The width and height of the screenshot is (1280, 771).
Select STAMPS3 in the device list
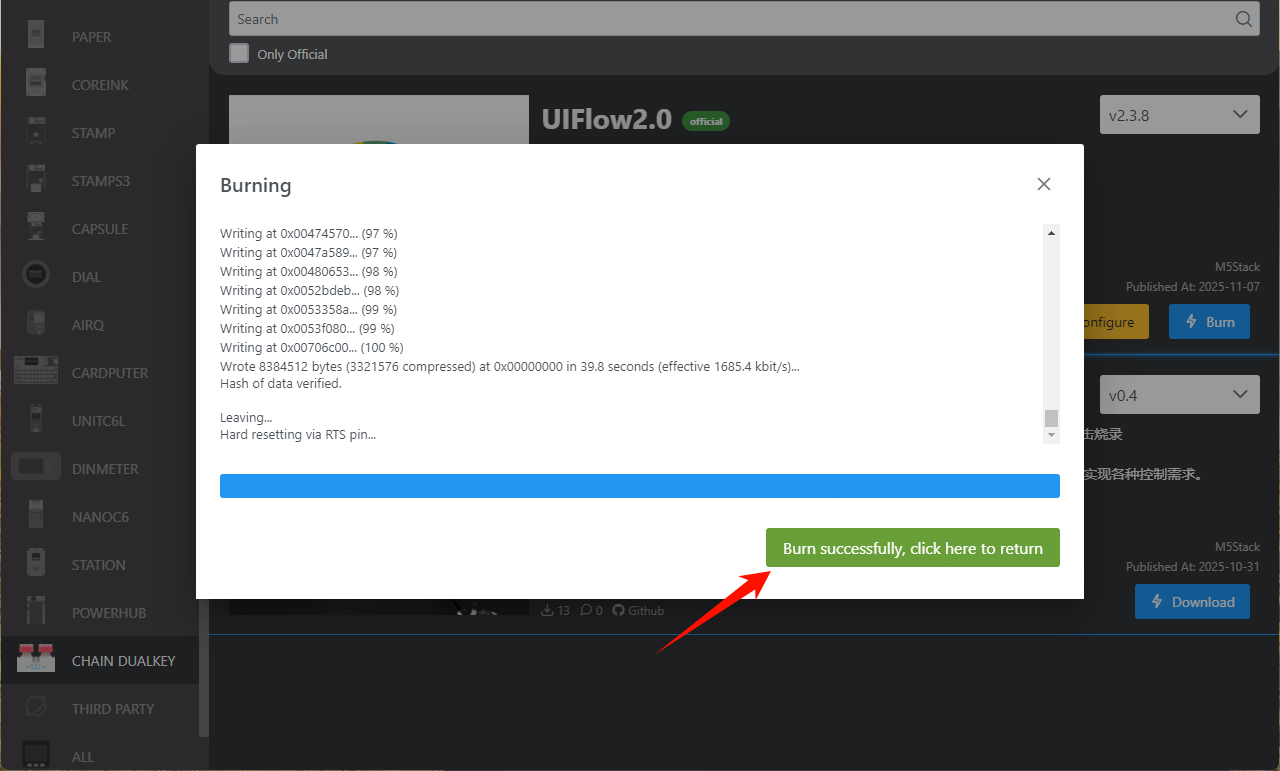(100, 181)
